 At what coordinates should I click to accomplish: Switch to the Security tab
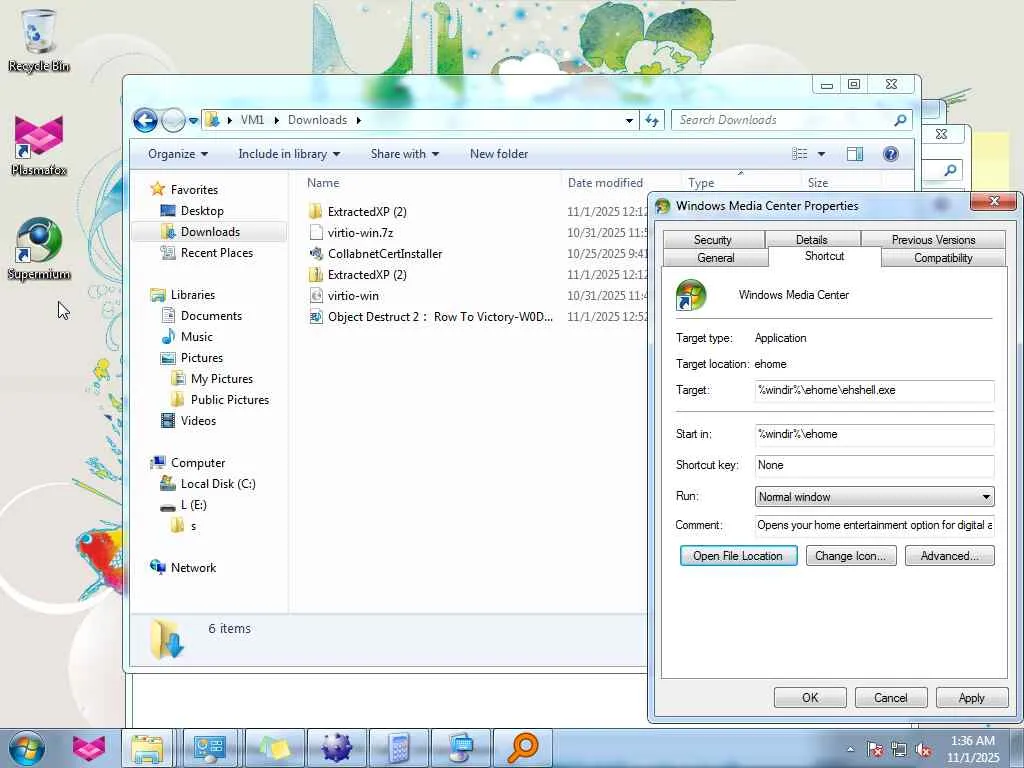(712, 240)
